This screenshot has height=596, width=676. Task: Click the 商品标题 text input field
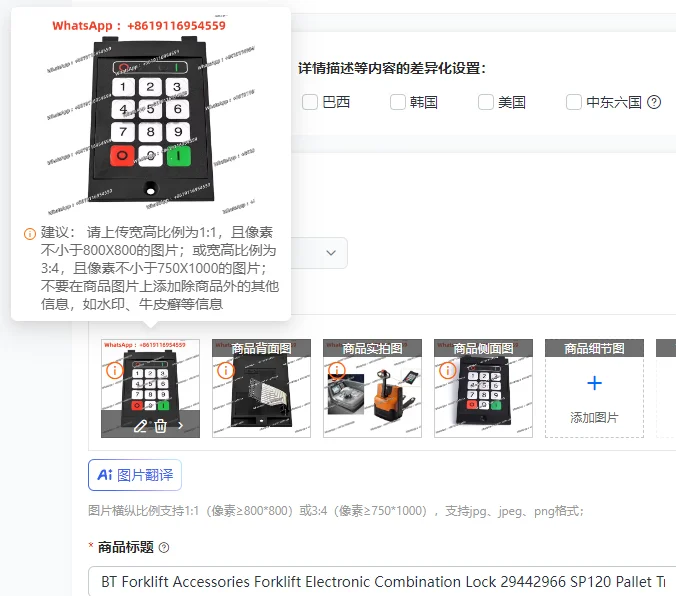point(382,581)
